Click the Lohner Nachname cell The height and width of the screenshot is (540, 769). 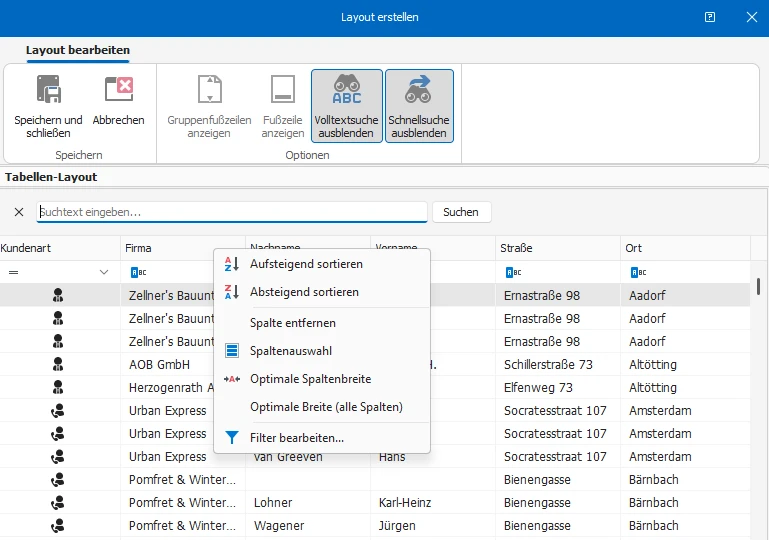(x=308, y=503)
